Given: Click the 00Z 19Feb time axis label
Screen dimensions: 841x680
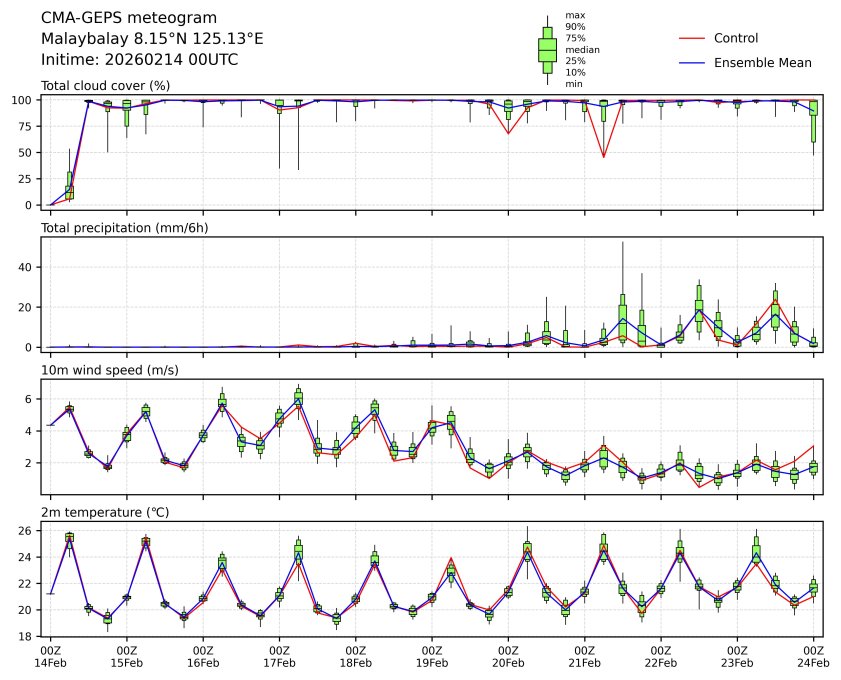Looking at the screenshot, I should (432, 655).
